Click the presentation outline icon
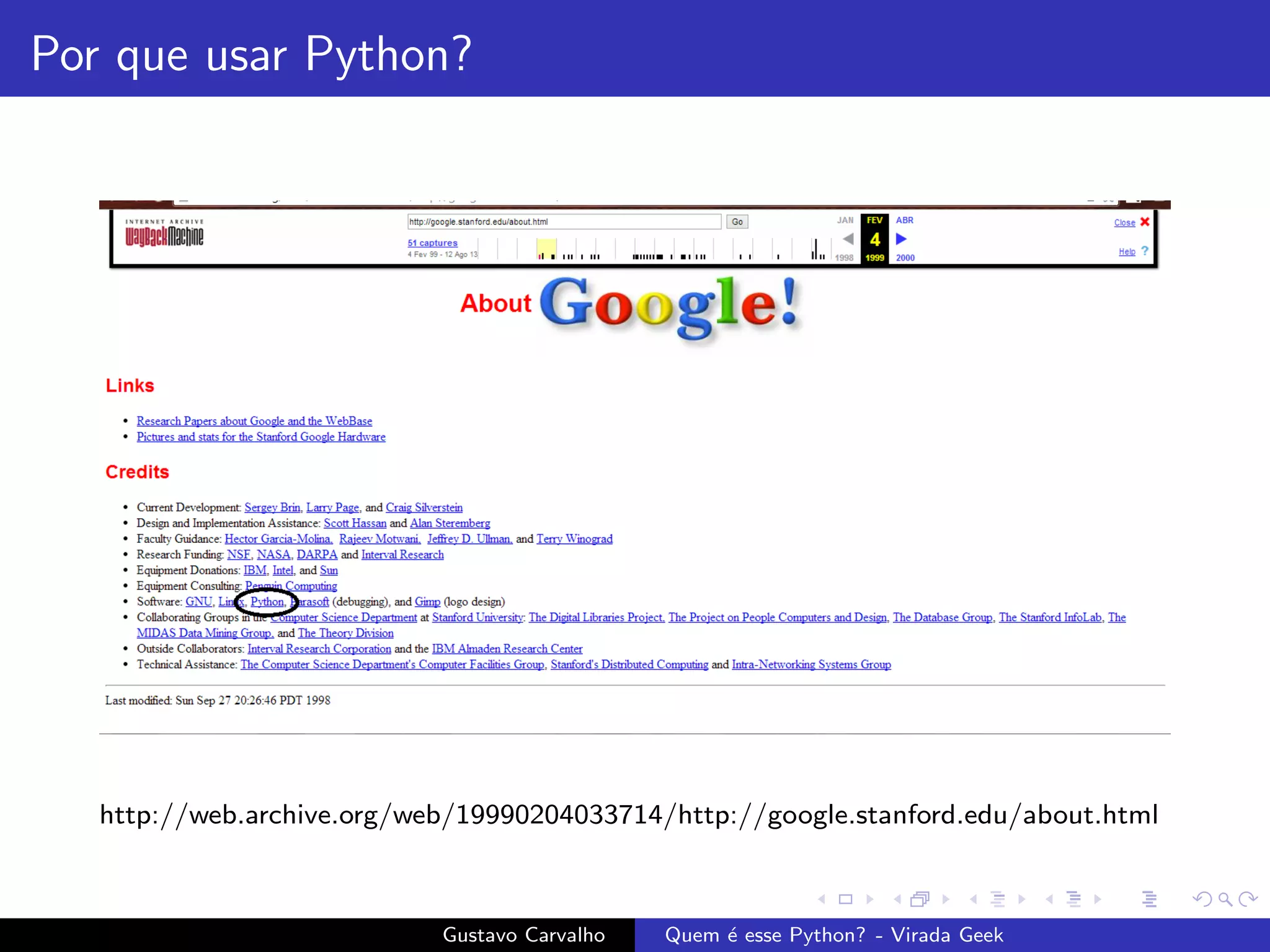Image resolution: width=1270 pixels, height=952 pixels. (x=1149, y=899)
